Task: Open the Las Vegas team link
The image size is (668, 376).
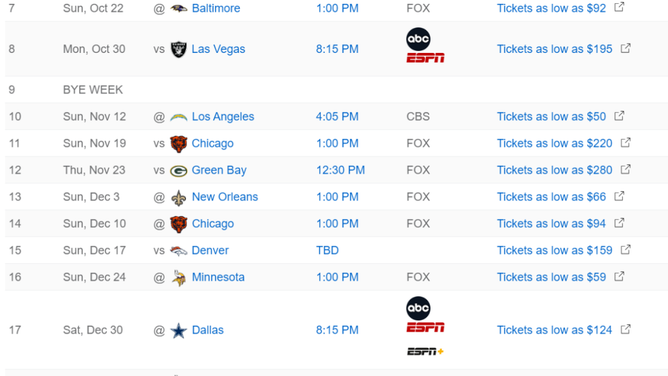Action: tap(218, 49)
